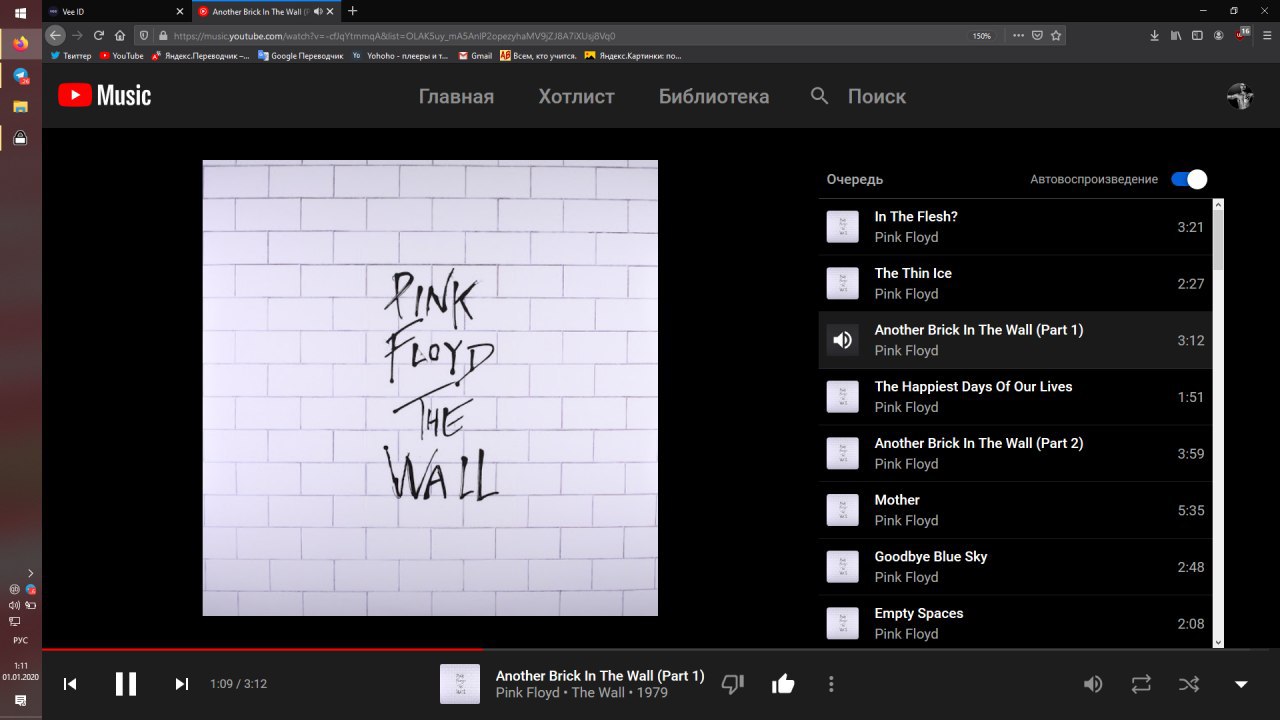Click the Поиск search label

coord(877,96)
